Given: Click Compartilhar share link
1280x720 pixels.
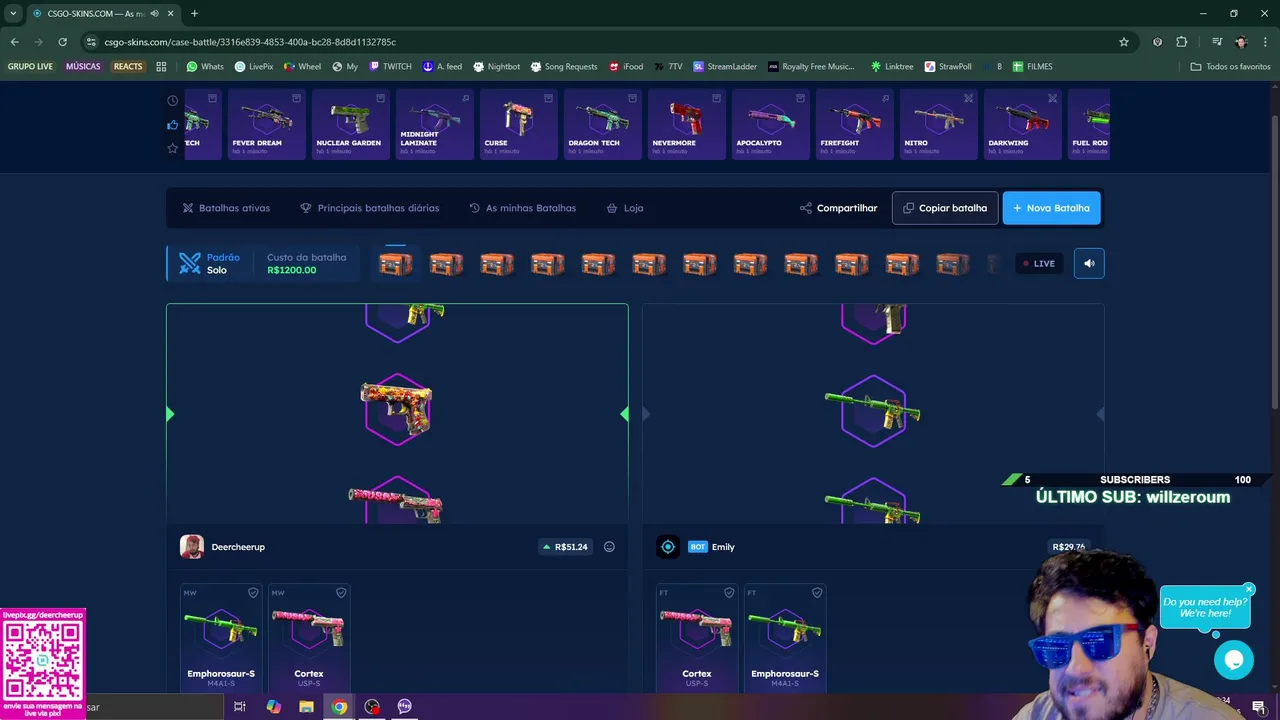Looking at the screenshot, I should tap(838, 208).
